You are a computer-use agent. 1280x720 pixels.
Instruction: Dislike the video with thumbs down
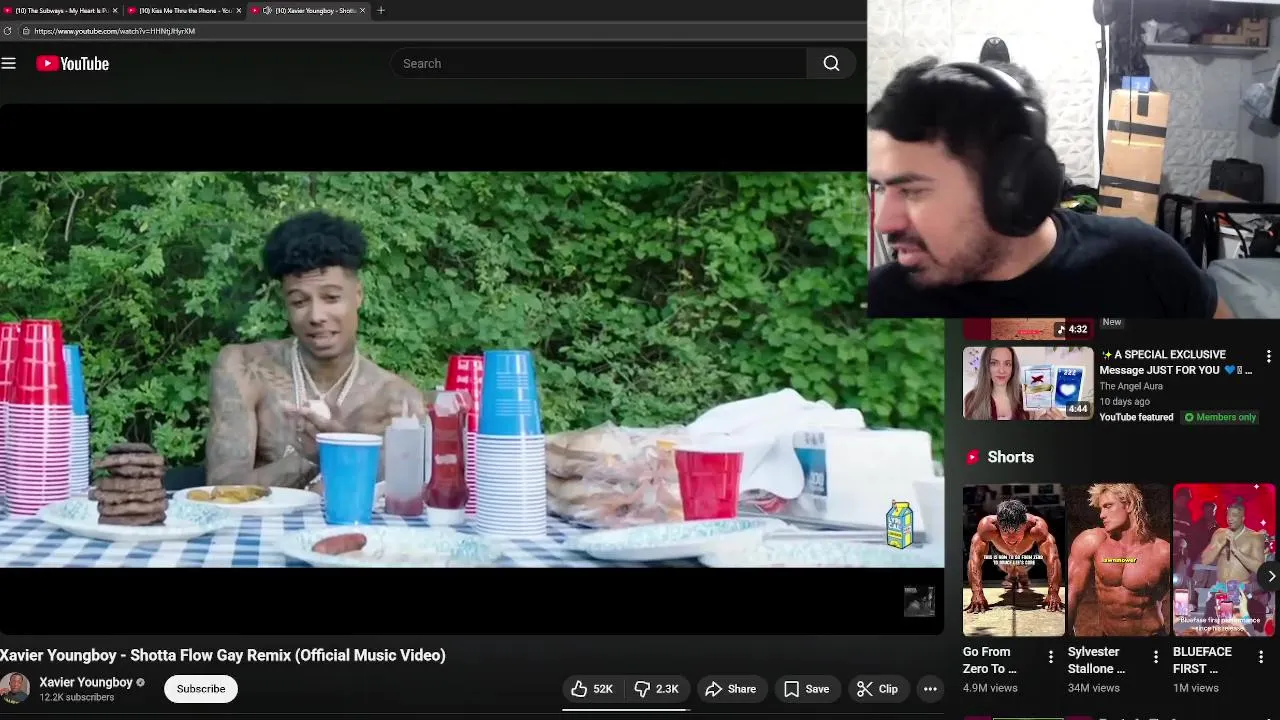(656, 689)
